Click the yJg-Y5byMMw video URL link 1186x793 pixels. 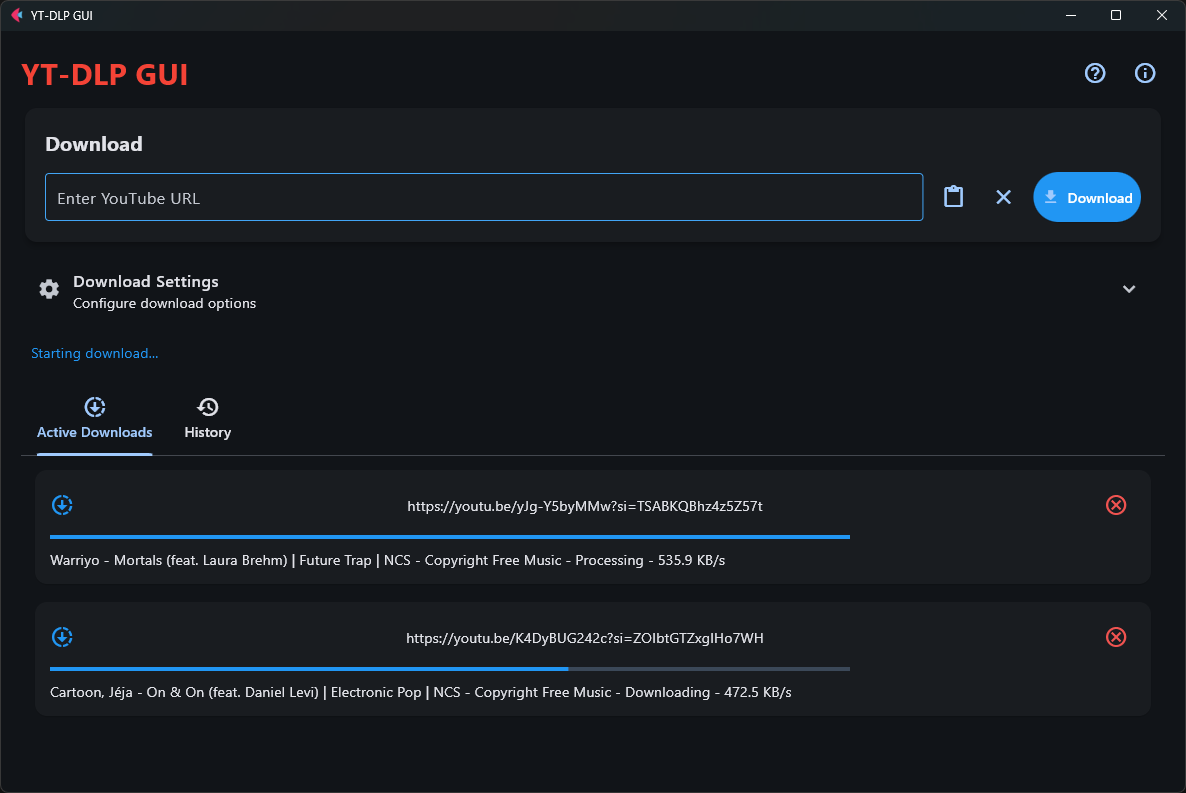(x=585, y=506)
